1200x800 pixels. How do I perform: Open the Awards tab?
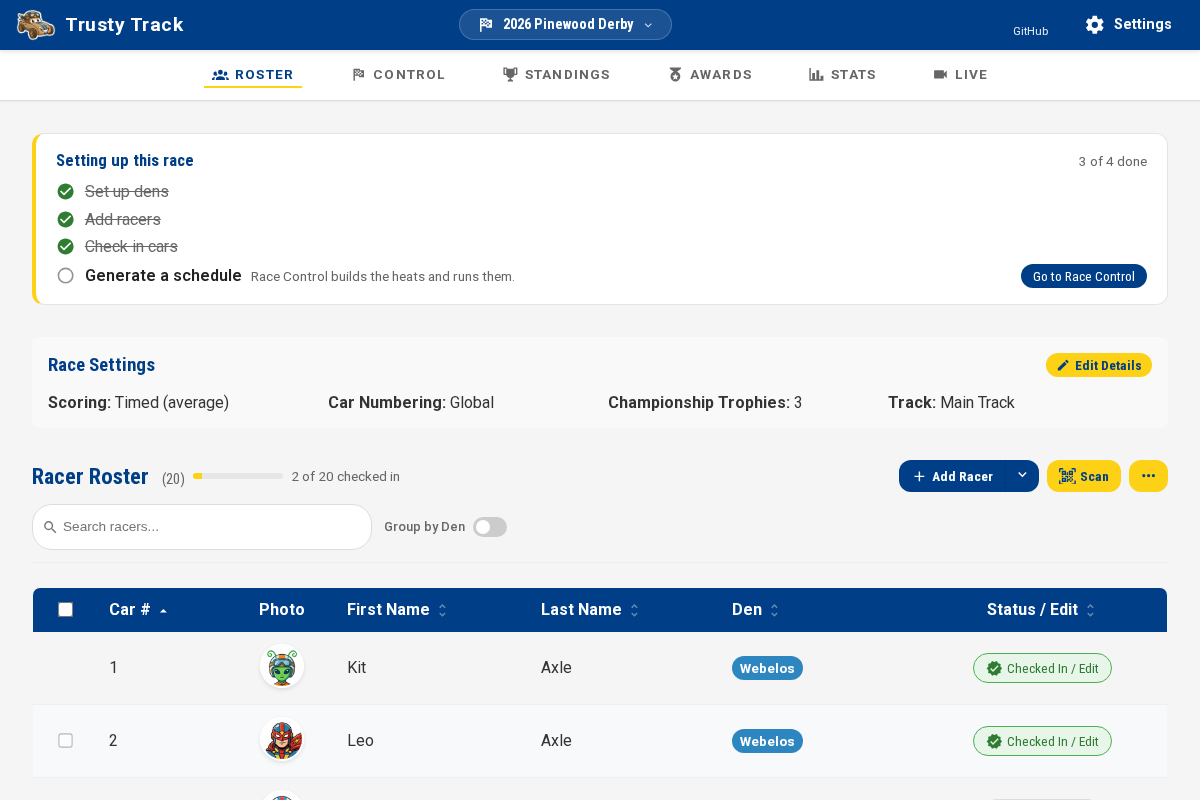click(710, 75)
